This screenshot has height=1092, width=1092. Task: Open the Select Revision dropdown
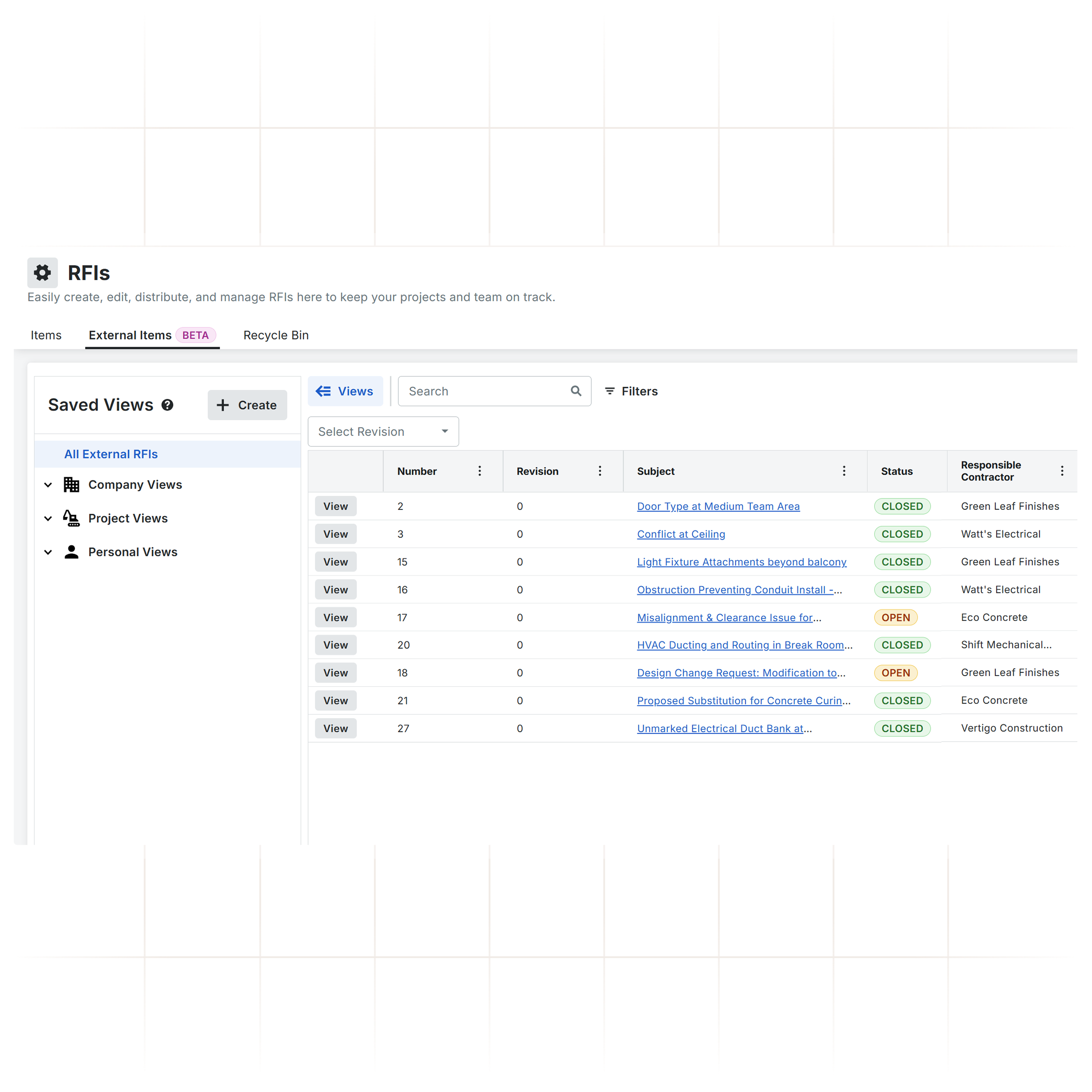(x=383, y=432)
